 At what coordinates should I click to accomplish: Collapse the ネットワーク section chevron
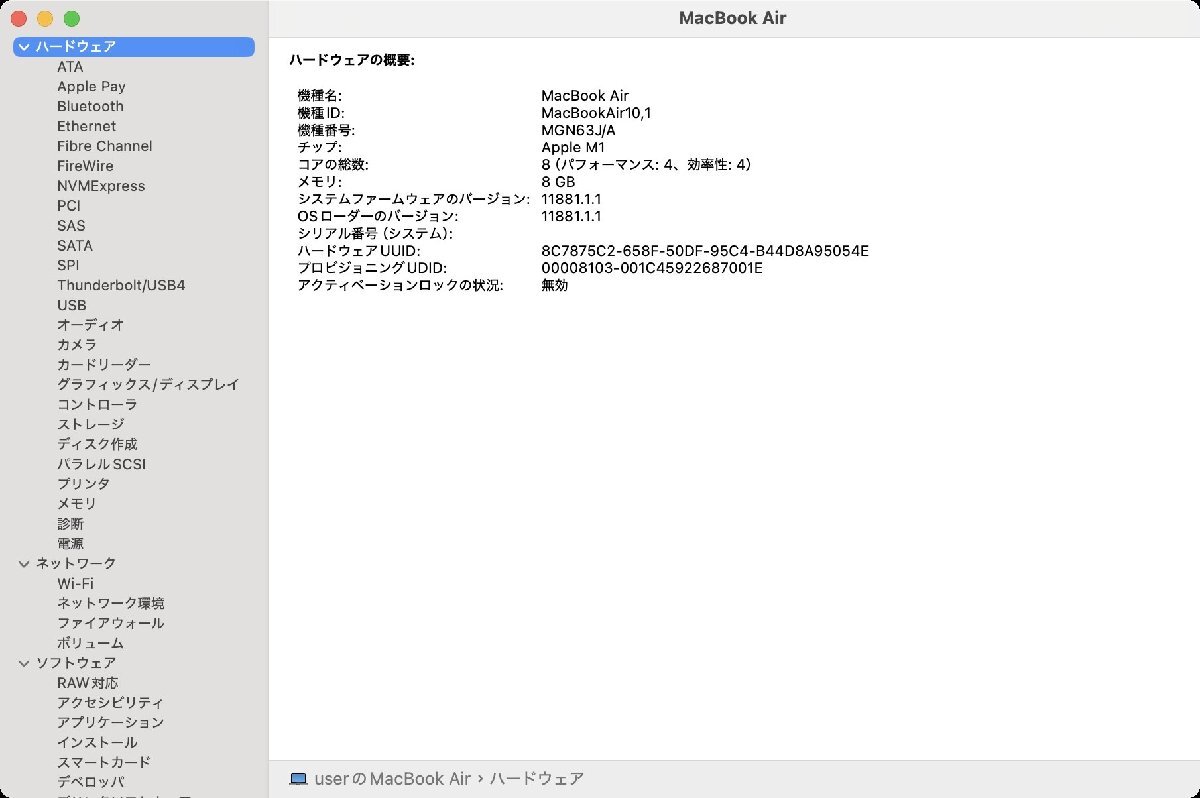coord(24,564)
